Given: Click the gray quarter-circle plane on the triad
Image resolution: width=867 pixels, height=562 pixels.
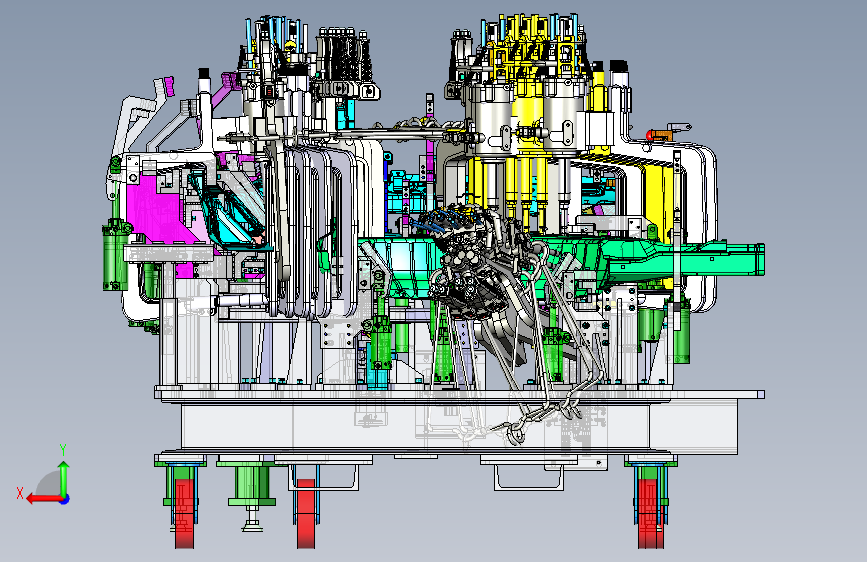Looking at the screenshot, I should [x=50, y=484].
